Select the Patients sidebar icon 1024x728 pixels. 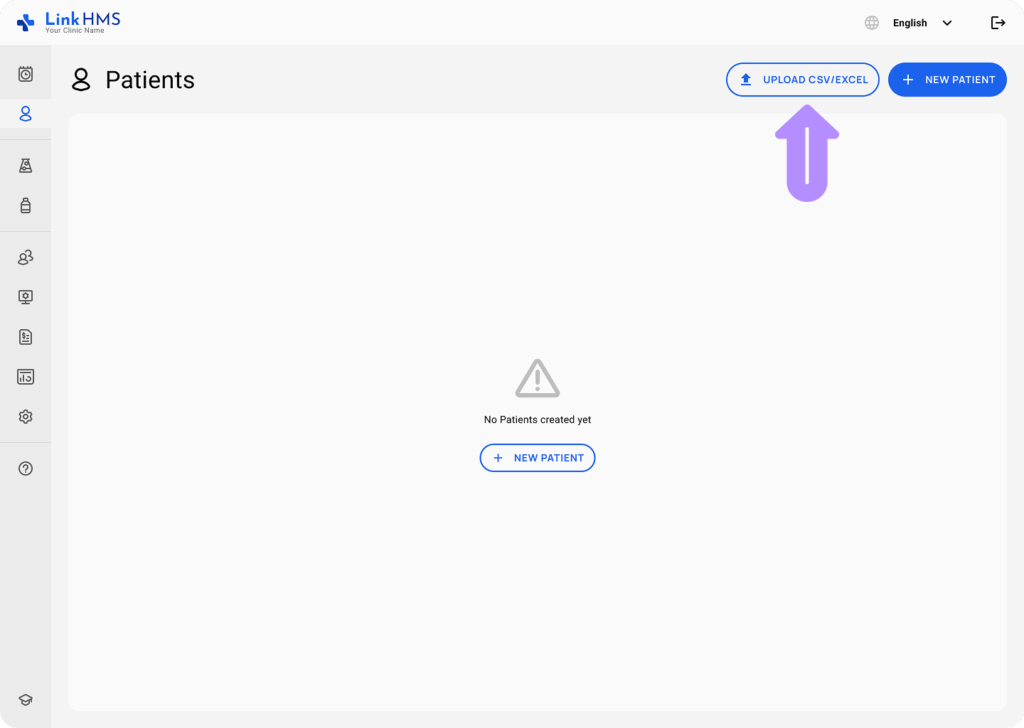tap(26, 114)
